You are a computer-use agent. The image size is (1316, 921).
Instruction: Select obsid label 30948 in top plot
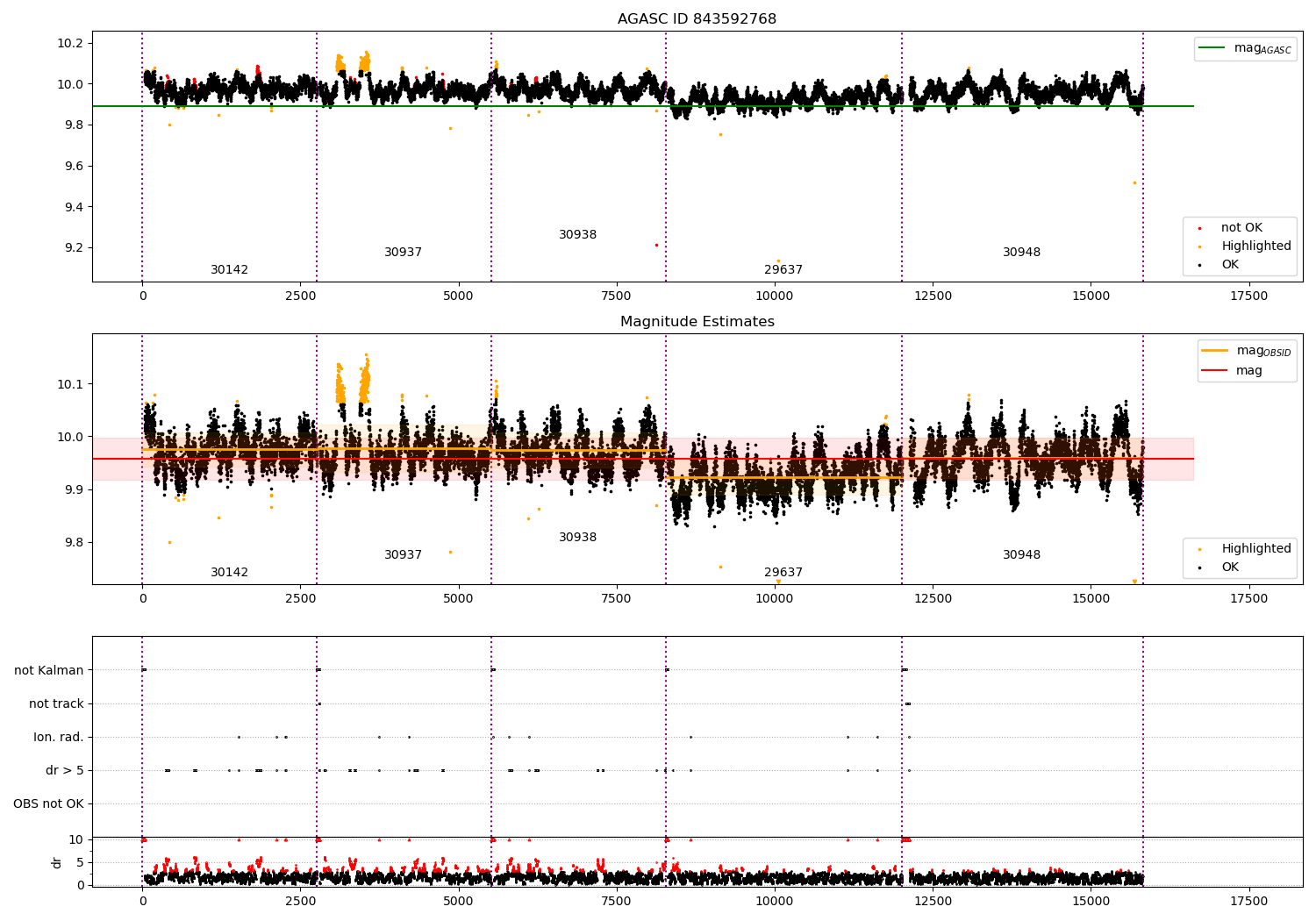pyautogui.click(x=1021, y=252)
